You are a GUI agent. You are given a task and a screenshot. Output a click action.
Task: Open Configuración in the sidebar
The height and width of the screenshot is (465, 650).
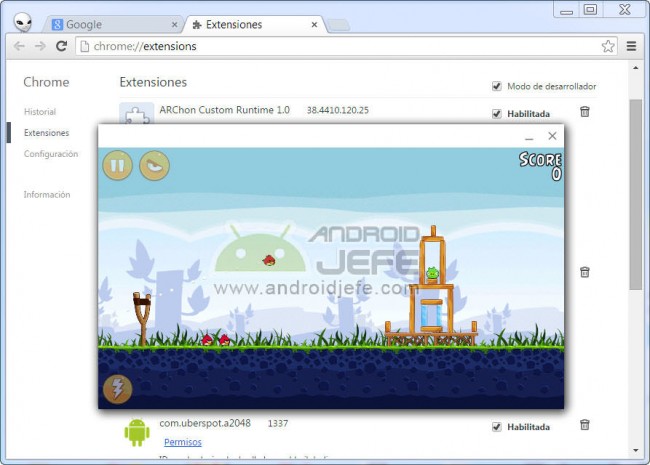[x=51, y=154]
